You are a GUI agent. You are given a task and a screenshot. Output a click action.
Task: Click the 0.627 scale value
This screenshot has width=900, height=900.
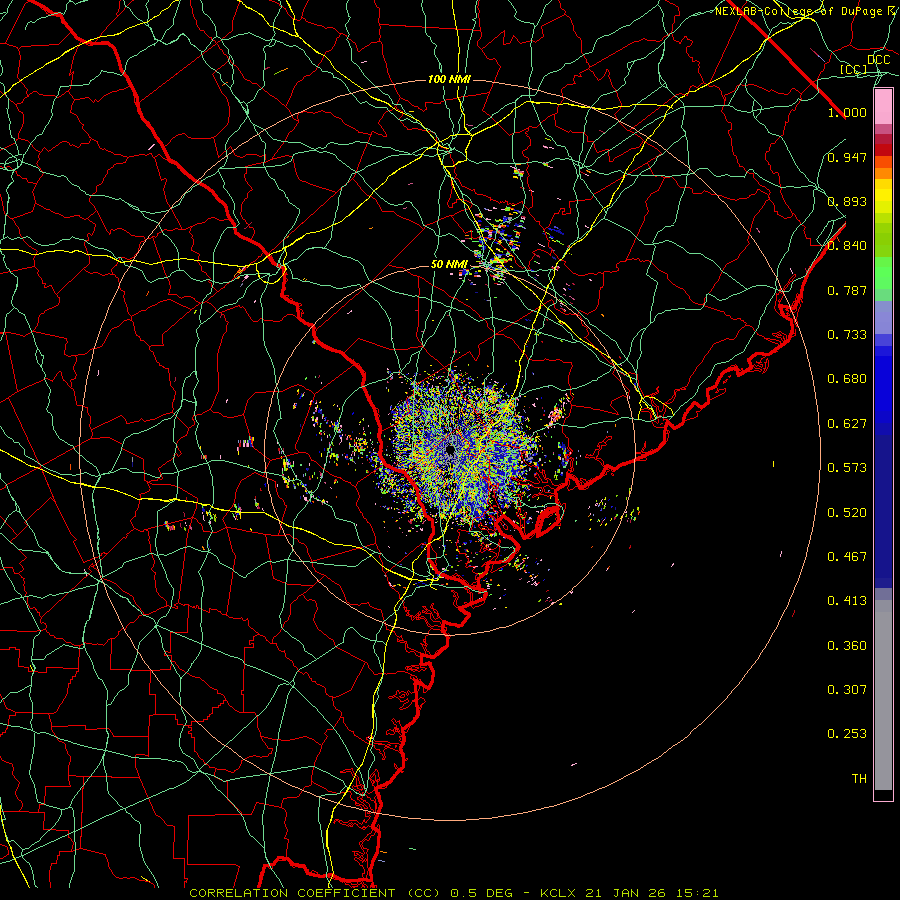847,424
